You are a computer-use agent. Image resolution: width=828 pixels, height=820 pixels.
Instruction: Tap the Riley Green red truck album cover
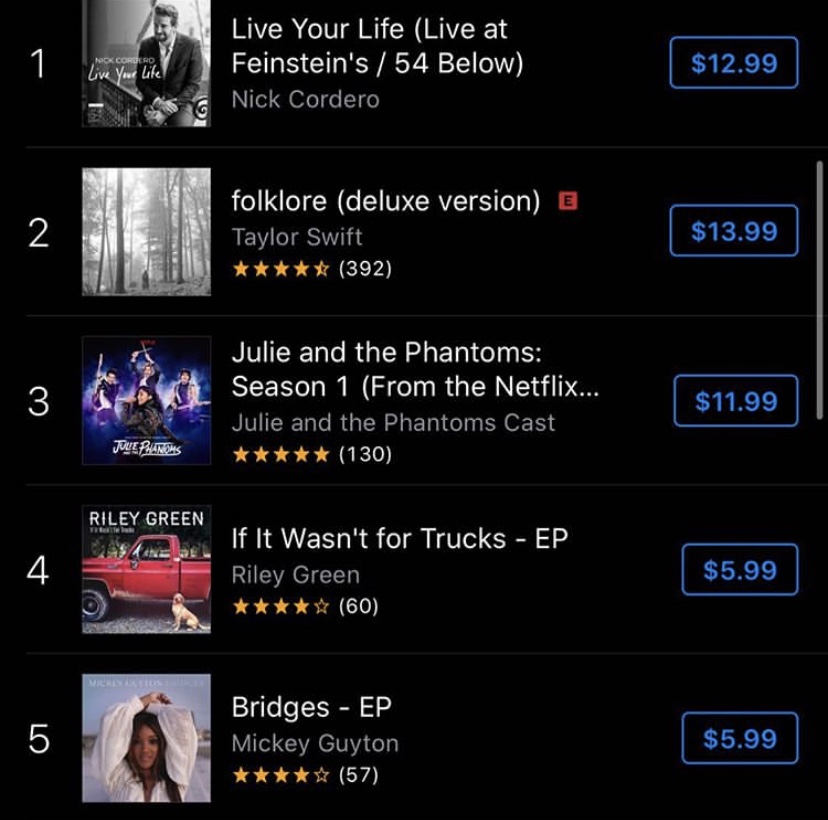(x=146, y=569)
